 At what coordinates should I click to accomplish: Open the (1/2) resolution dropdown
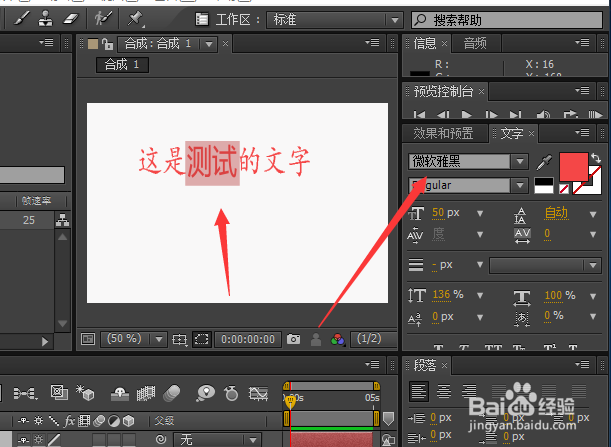pyautogui.click(x=373, y=339)
